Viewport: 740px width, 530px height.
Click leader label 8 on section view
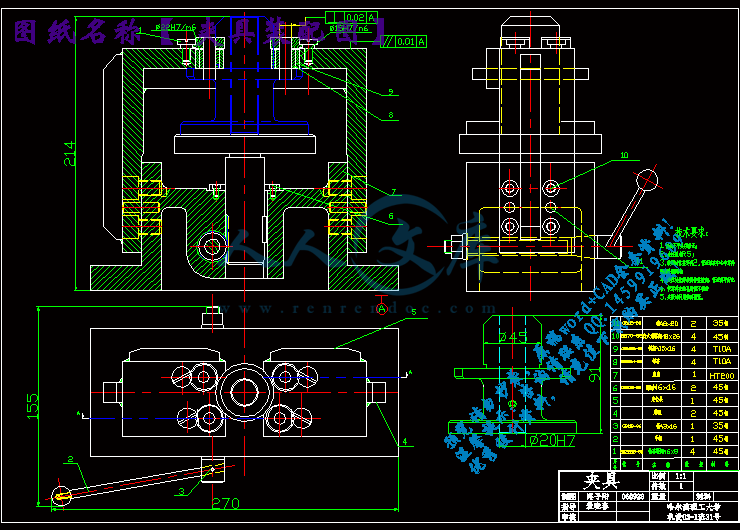pyautogui.click(x=391, y=115)
